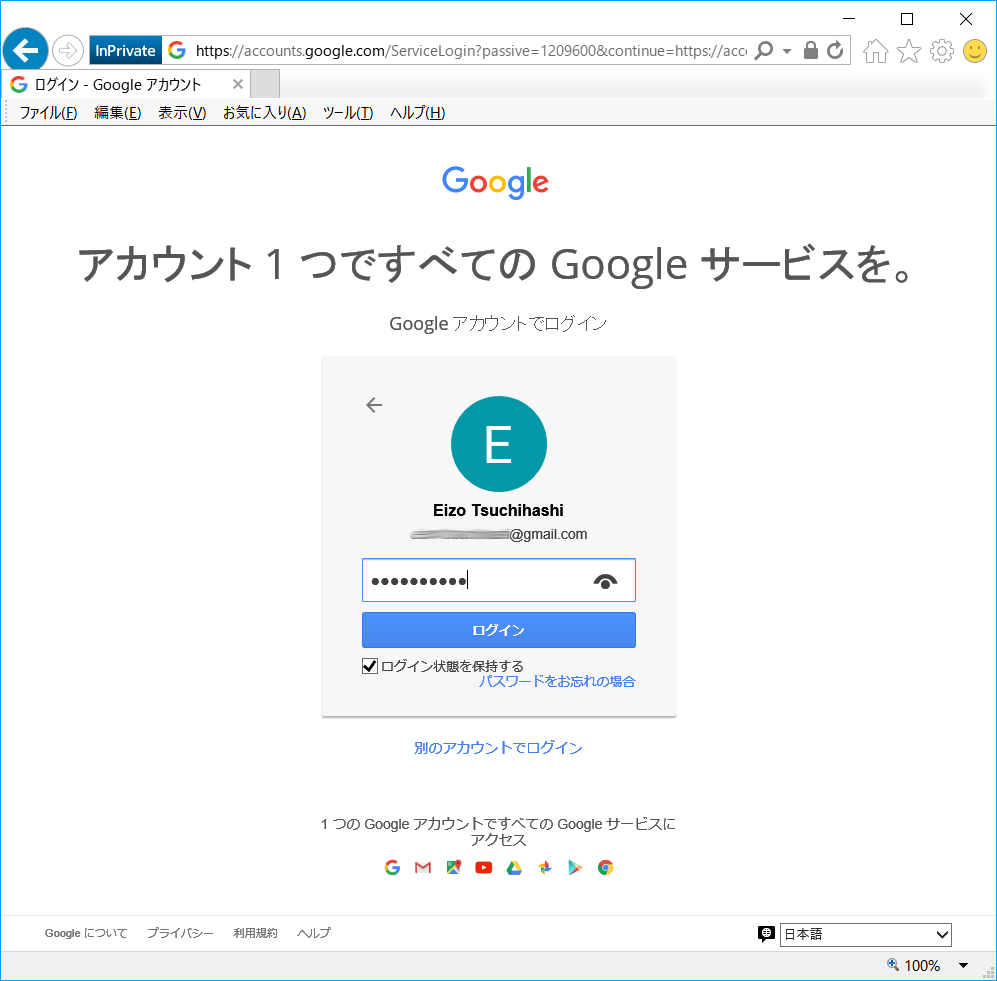Click the zoom magnifier icon in status bar
This screenshot has width=997, height=981.
pyautogui.click(x=893, y=964)
